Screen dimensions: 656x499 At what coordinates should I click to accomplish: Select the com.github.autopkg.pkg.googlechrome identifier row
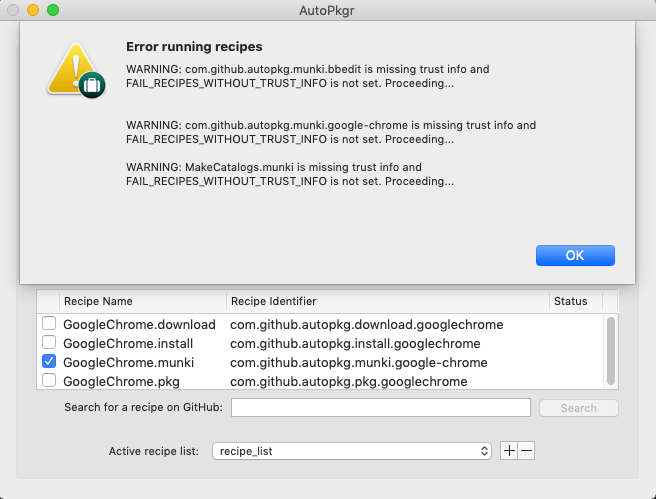pos(349,381)
